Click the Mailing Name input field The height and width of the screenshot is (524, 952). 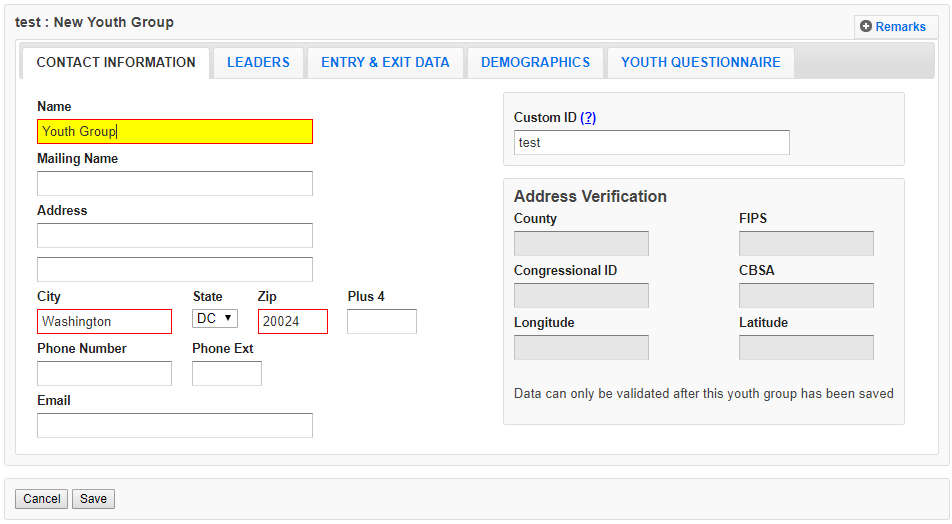(x=175, y=184)
